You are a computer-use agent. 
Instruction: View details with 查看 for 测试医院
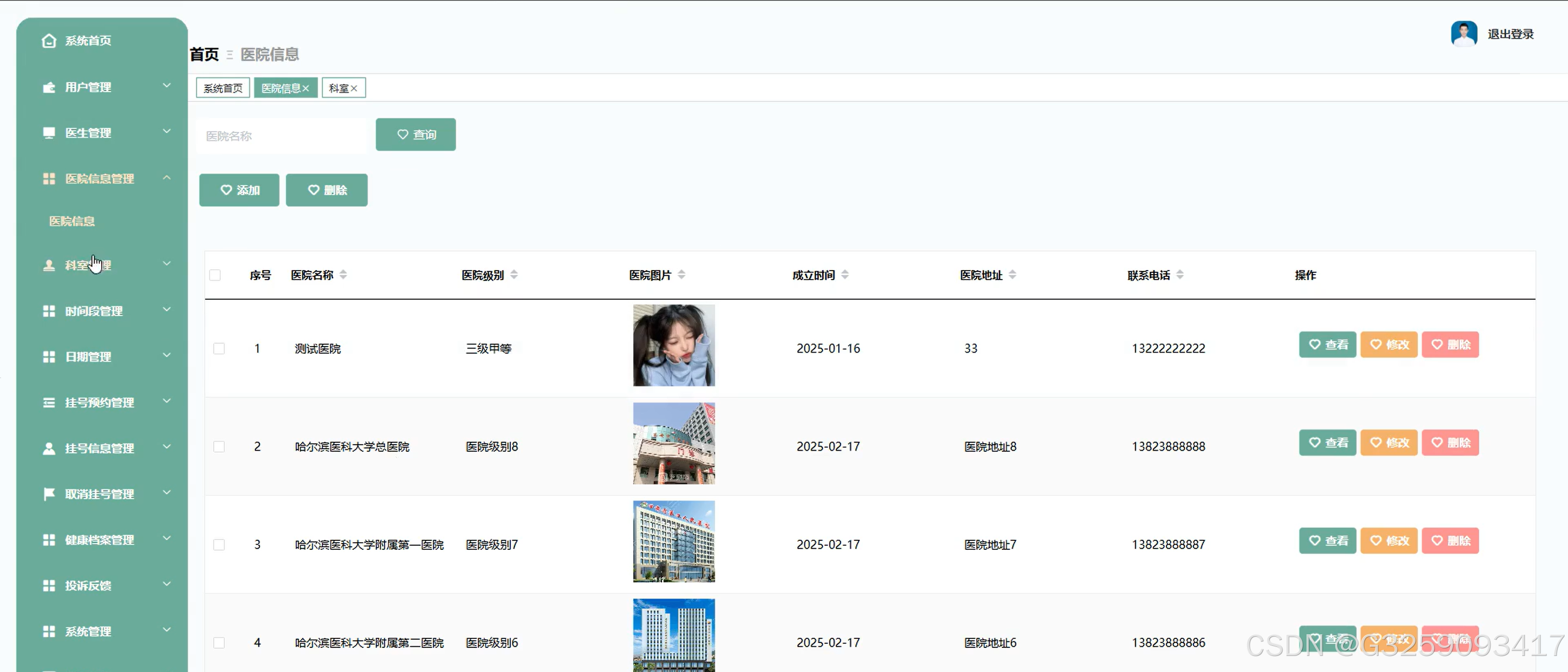[1328, 345]
